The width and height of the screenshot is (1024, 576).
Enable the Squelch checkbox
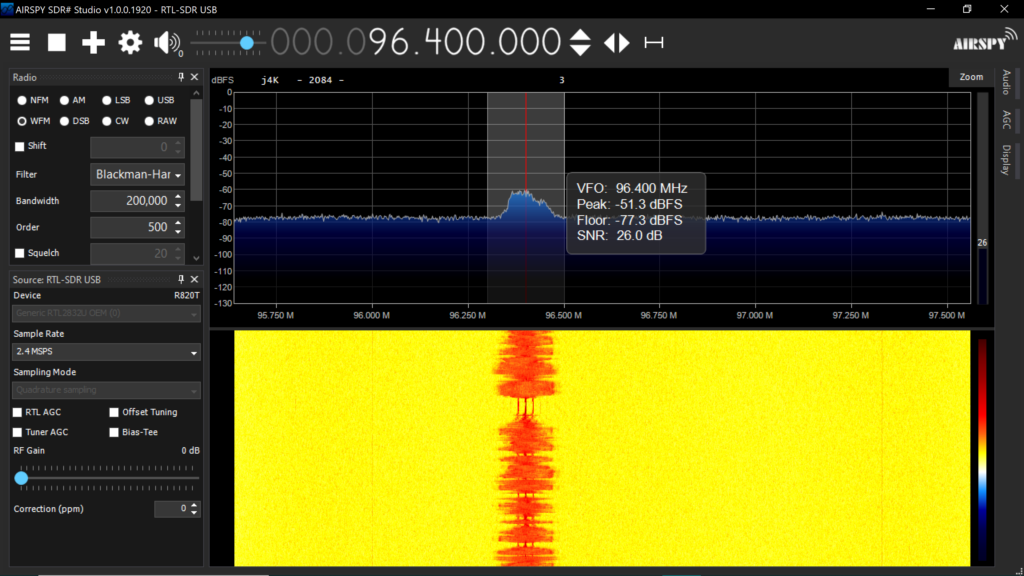(x=20, y=253)
